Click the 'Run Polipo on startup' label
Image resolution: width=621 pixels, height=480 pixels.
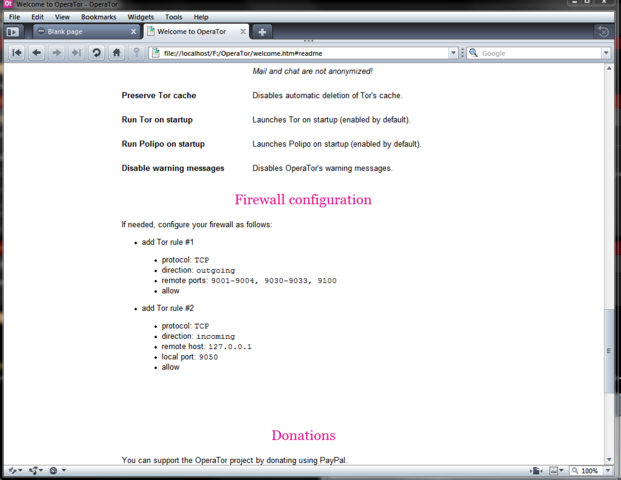[x=163, y=144]
